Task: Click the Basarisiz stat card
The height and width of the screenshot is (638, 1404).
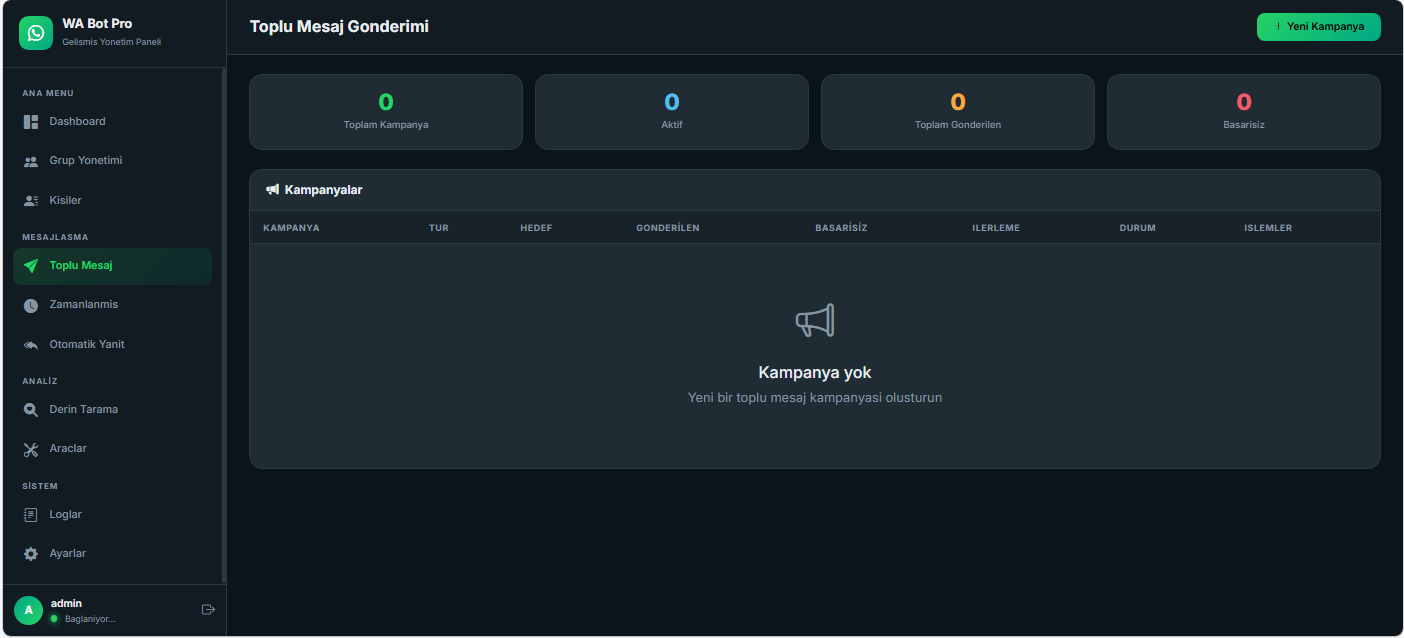Action: [1243, 112]
